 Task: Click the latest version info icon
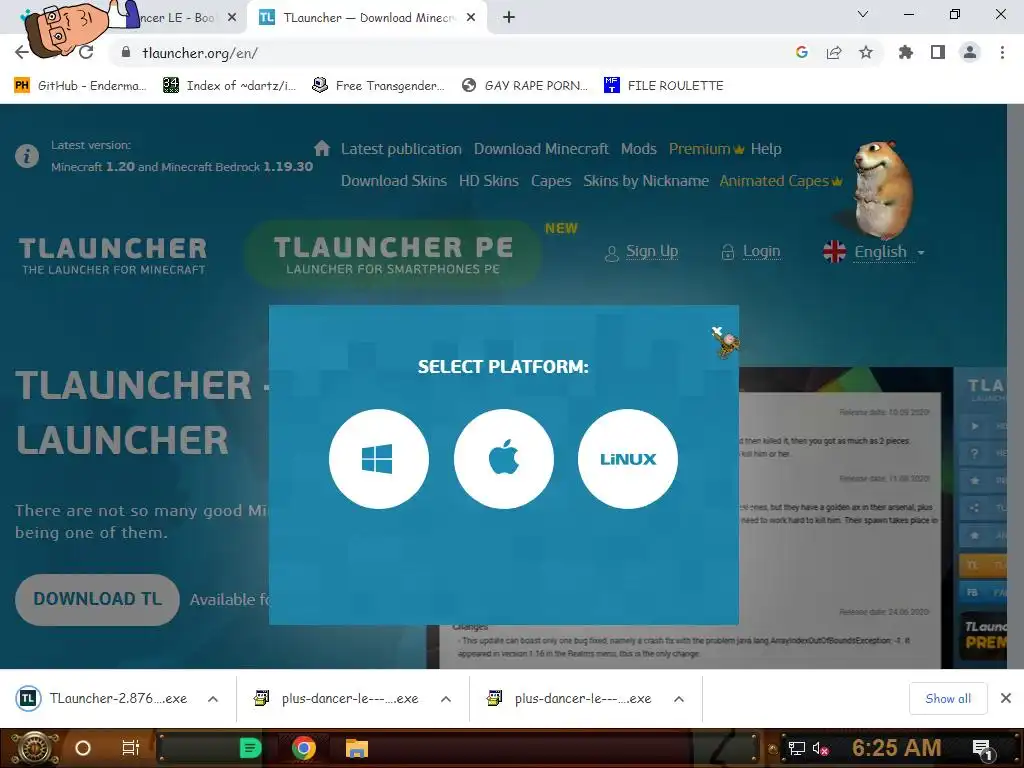[x=27, y=156]
